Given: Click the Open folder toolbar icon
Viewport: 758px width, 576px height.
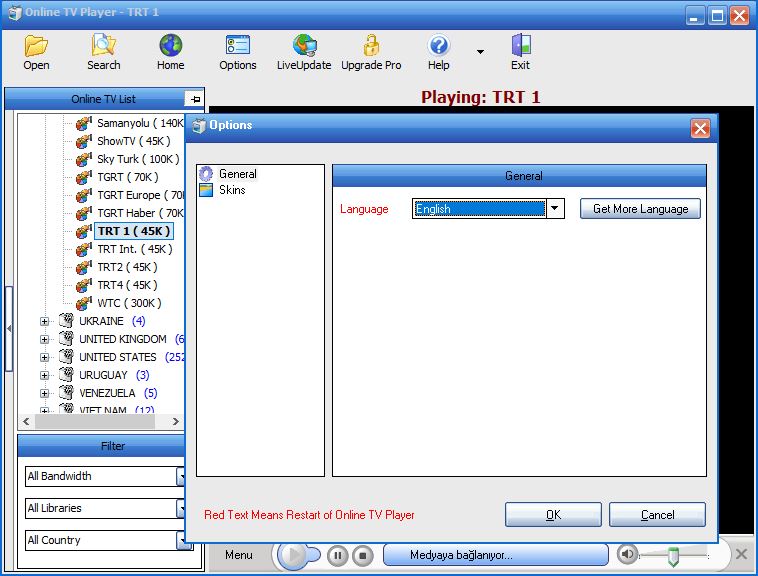Looking at the screenshot, I should [36, 46].
